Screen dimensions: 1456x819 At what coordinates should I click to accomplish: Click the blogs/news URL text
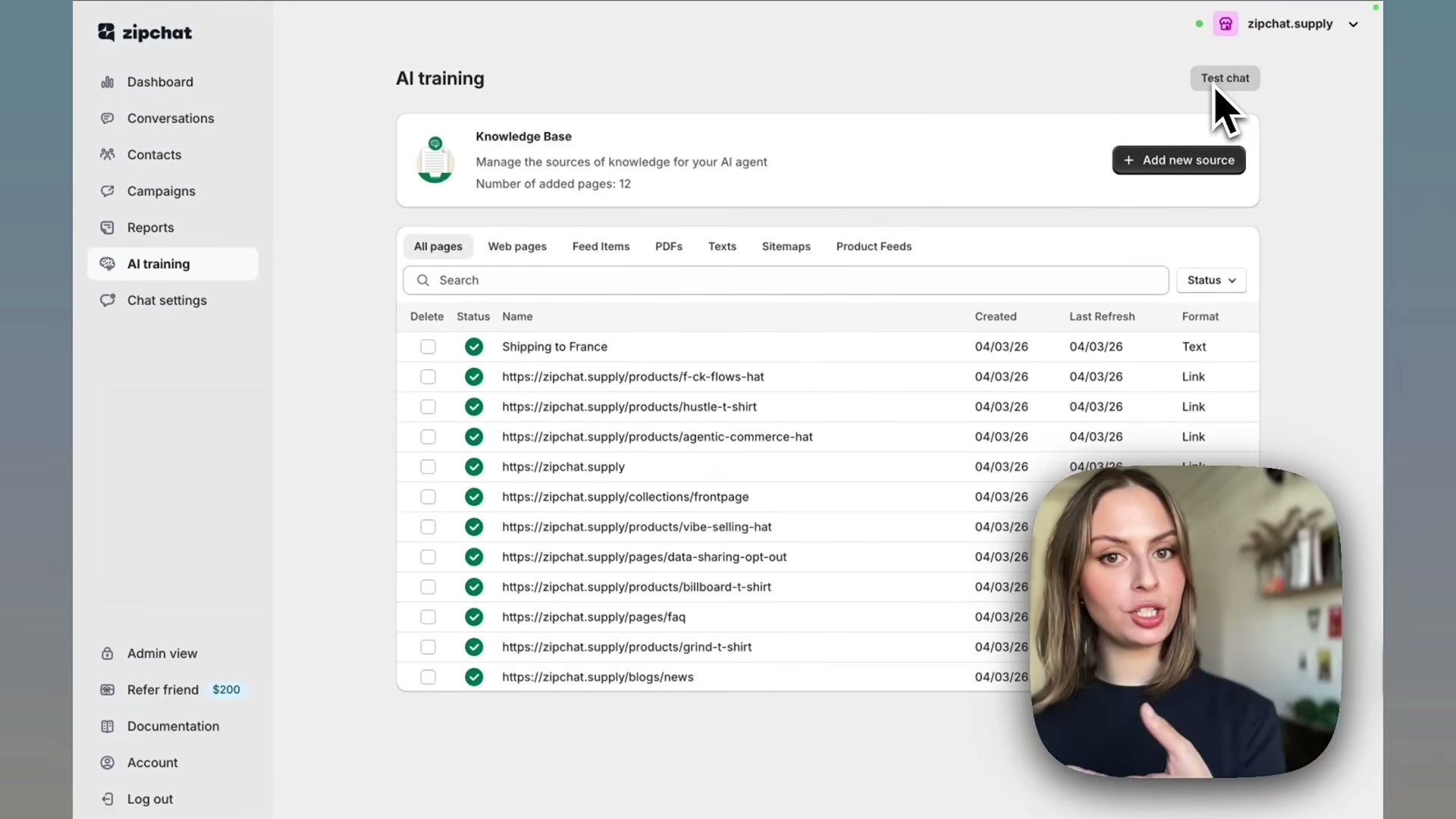pyautogui.click(x=598, y=677)
